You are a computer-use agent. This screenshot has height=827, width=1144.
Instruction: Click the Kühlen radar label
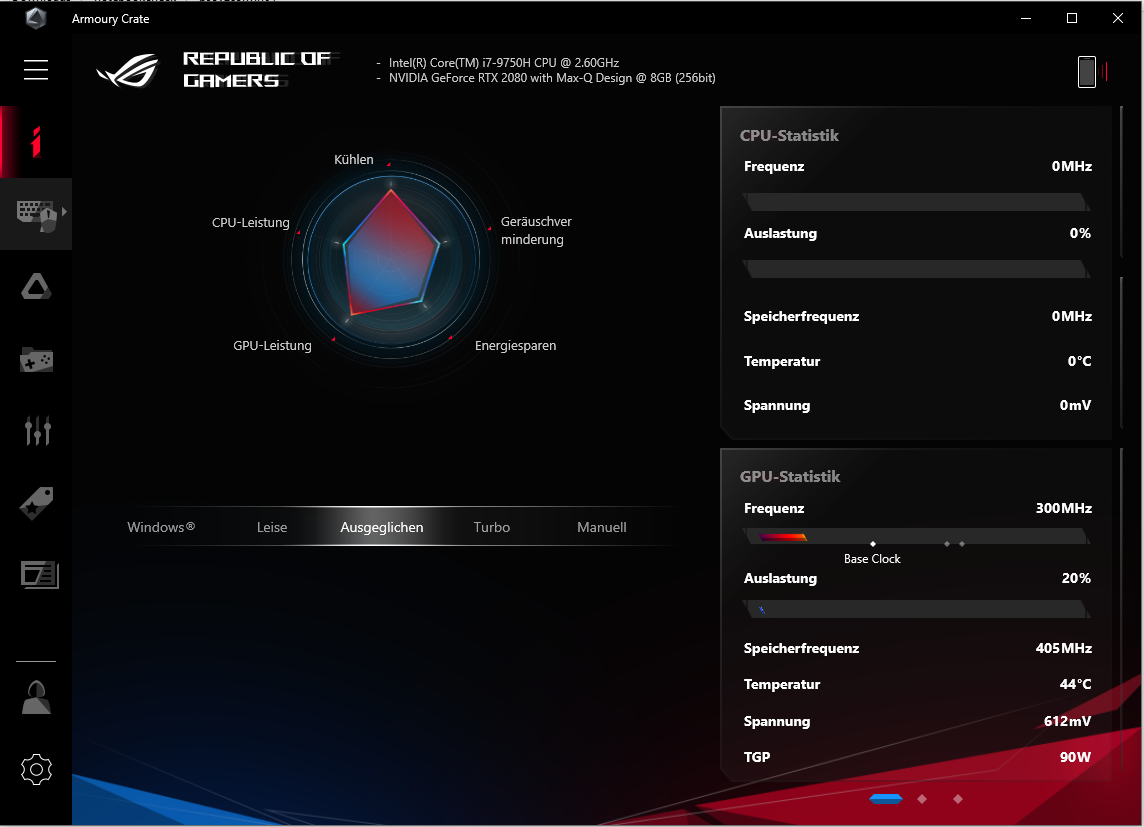click(354, 160)
